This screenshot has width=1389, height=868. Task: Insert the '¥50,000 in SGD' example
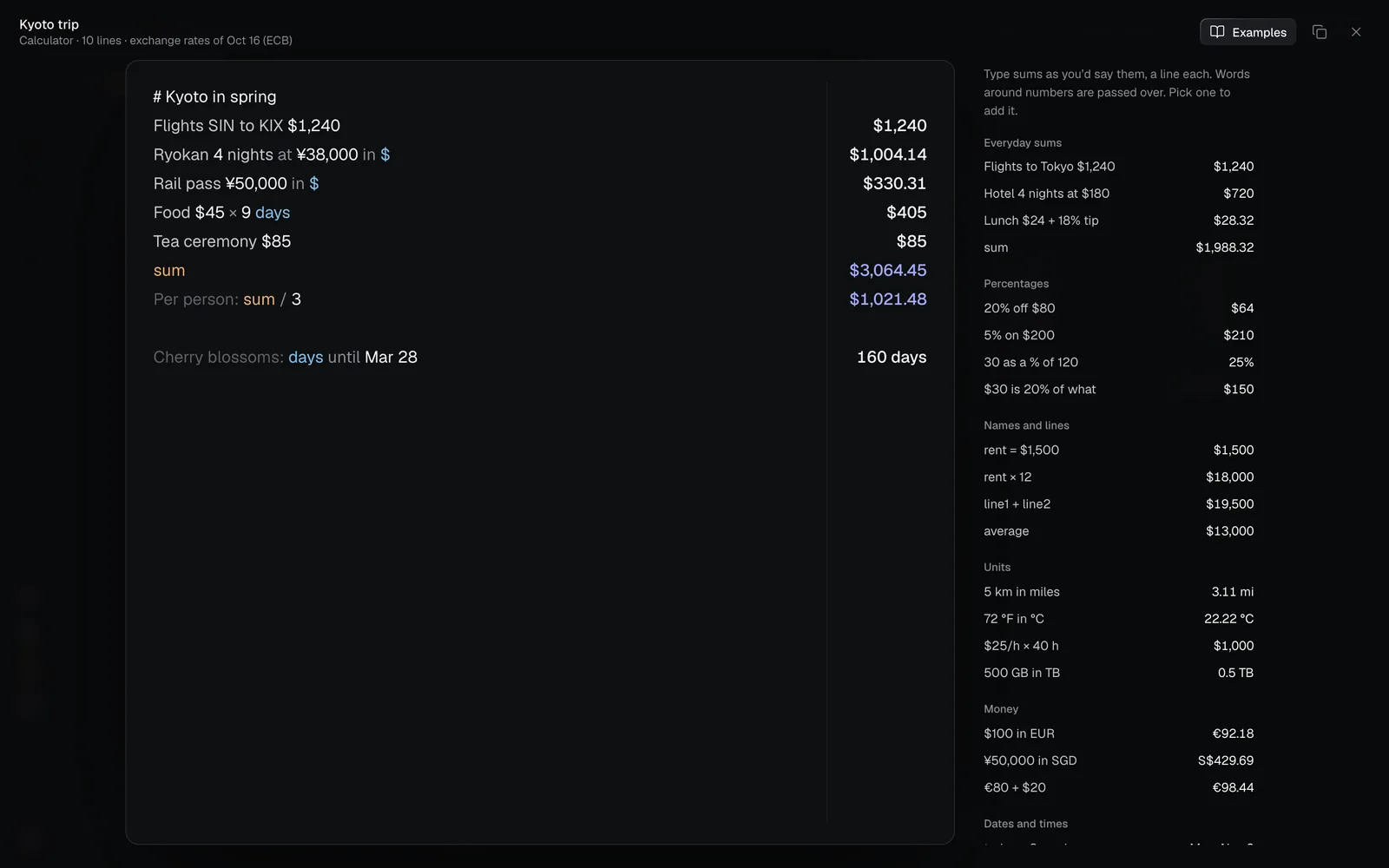point(1119,760)
